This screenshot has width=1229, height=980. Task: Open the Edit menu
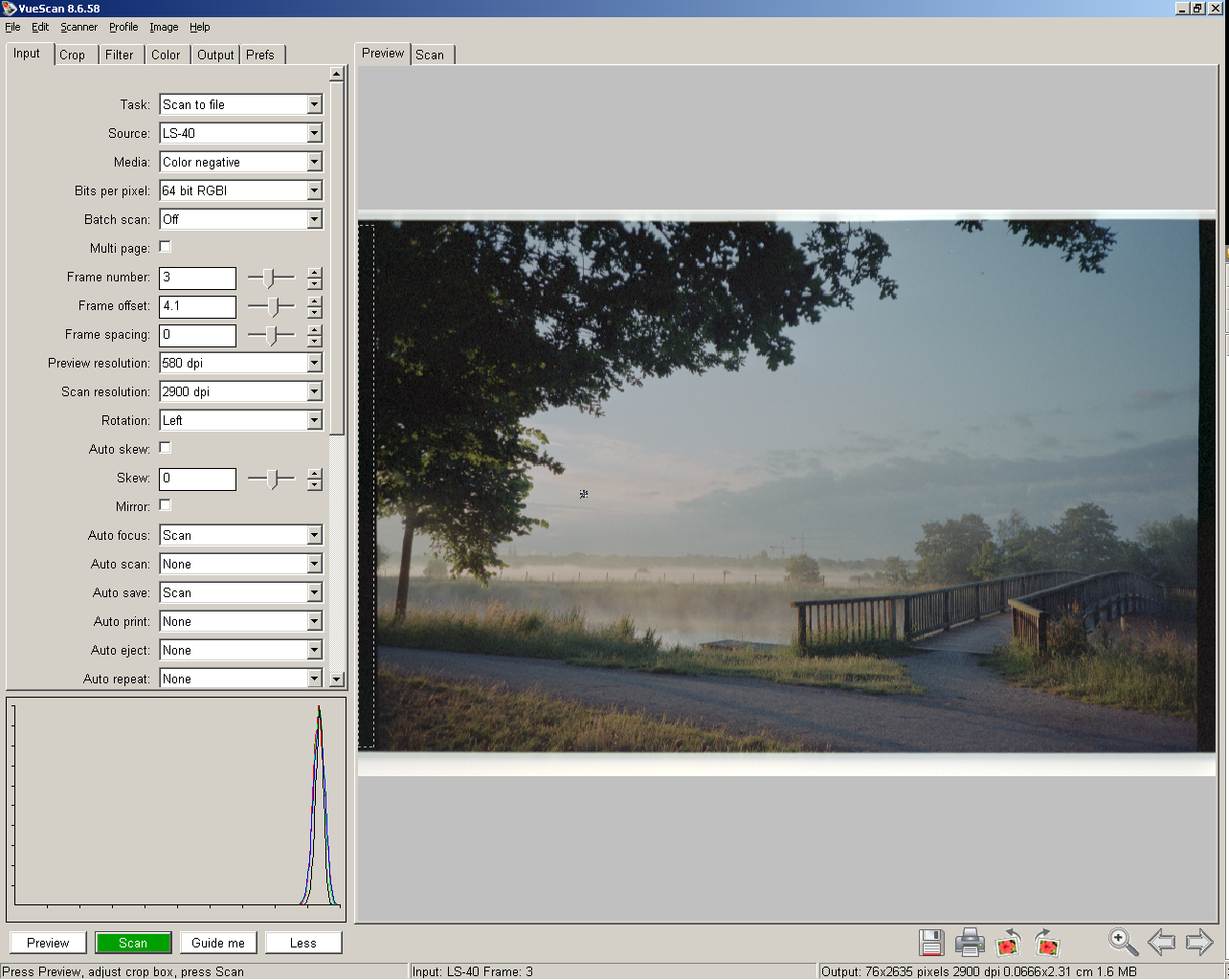click(40, 27)
